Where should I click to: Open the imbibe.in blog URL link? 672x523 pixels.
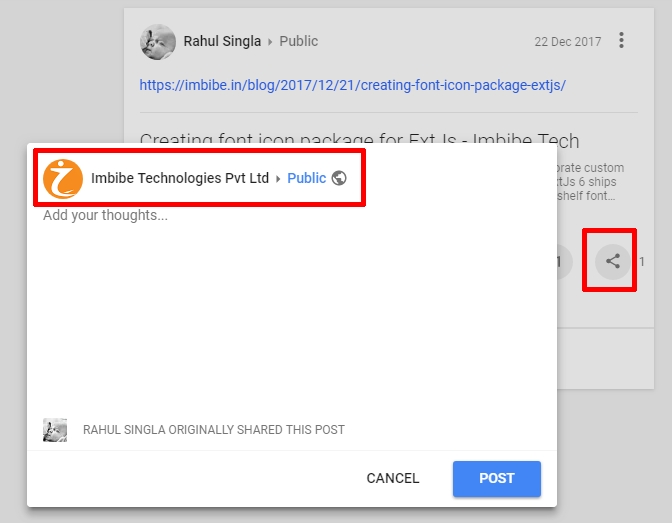352,85
